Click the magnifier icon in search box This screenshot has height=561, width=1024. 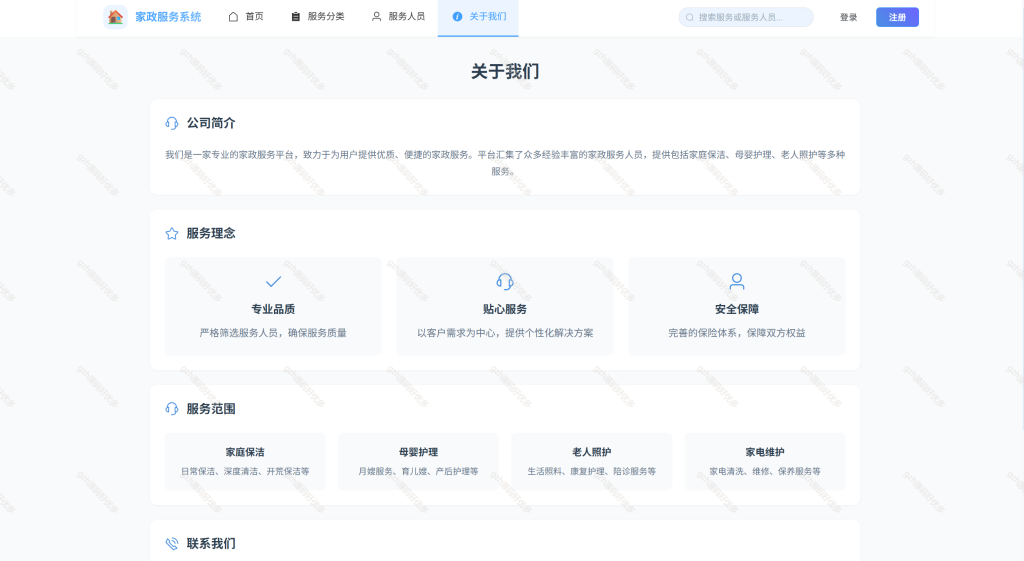tap(690, 18)
